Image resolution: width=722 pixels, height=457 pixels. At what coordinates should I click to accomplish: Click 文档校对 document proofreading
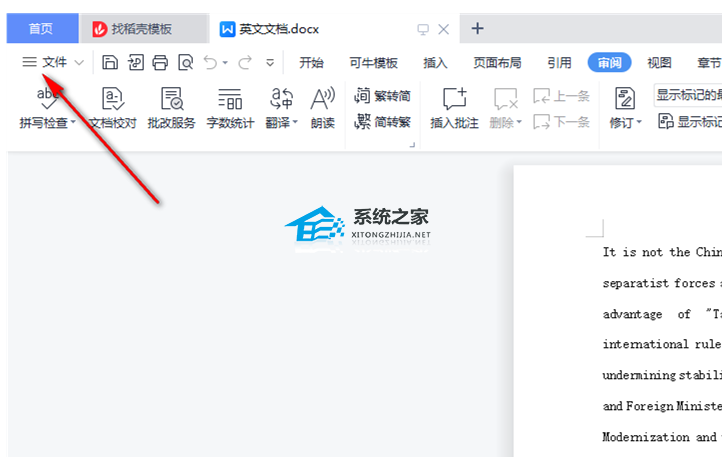(x=113, y=107)
